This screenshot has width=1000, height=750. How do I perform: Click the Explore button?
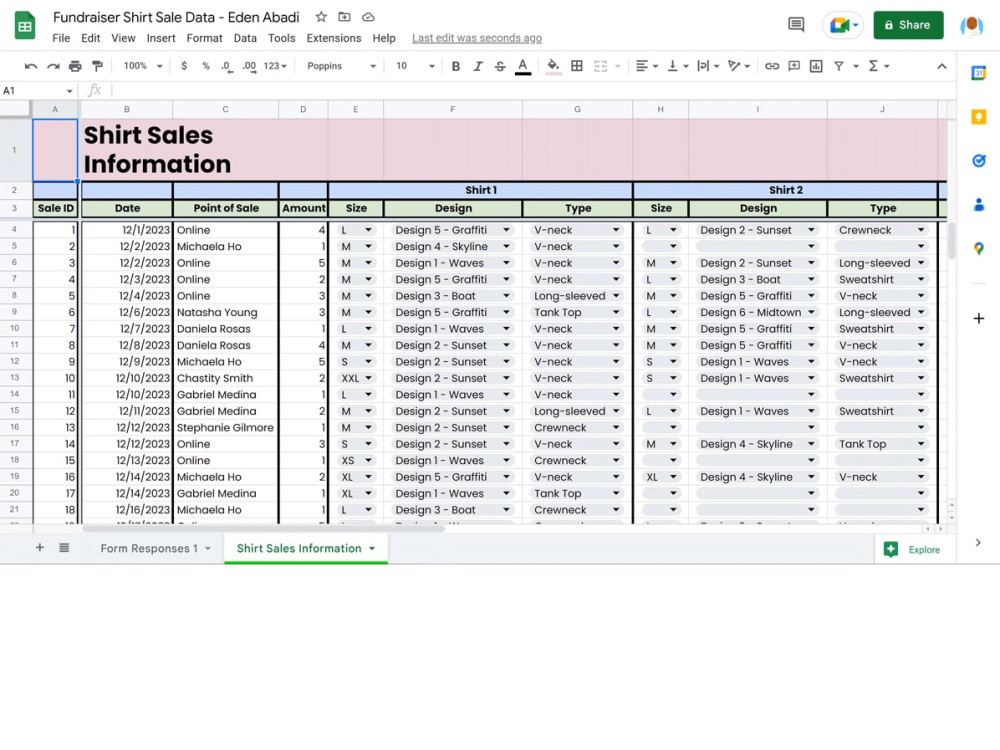pos(912,549)
